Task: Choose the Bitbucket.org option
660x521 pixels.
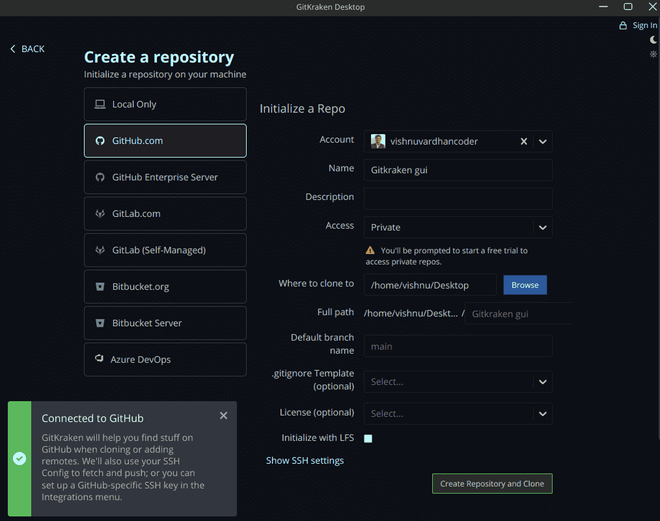Action: click(165, 286)
